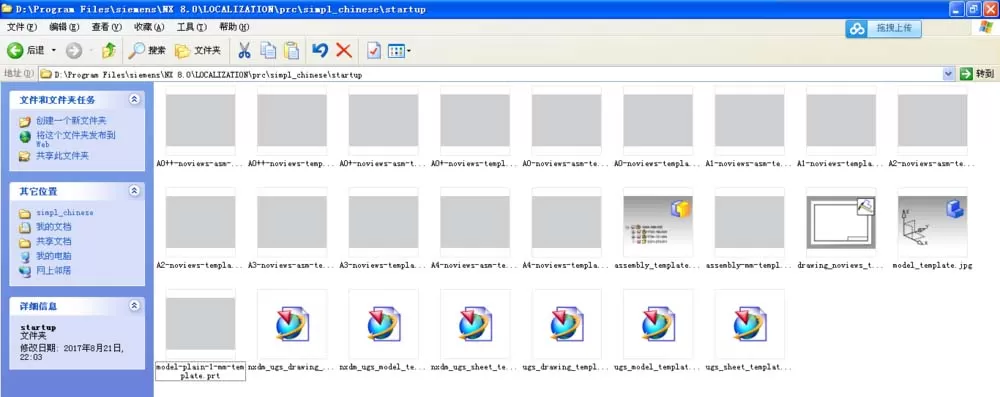The width and height of the screenshot is (1000, 397).
Task: Open simpl_chinese in Other Places
Action: 64,213
